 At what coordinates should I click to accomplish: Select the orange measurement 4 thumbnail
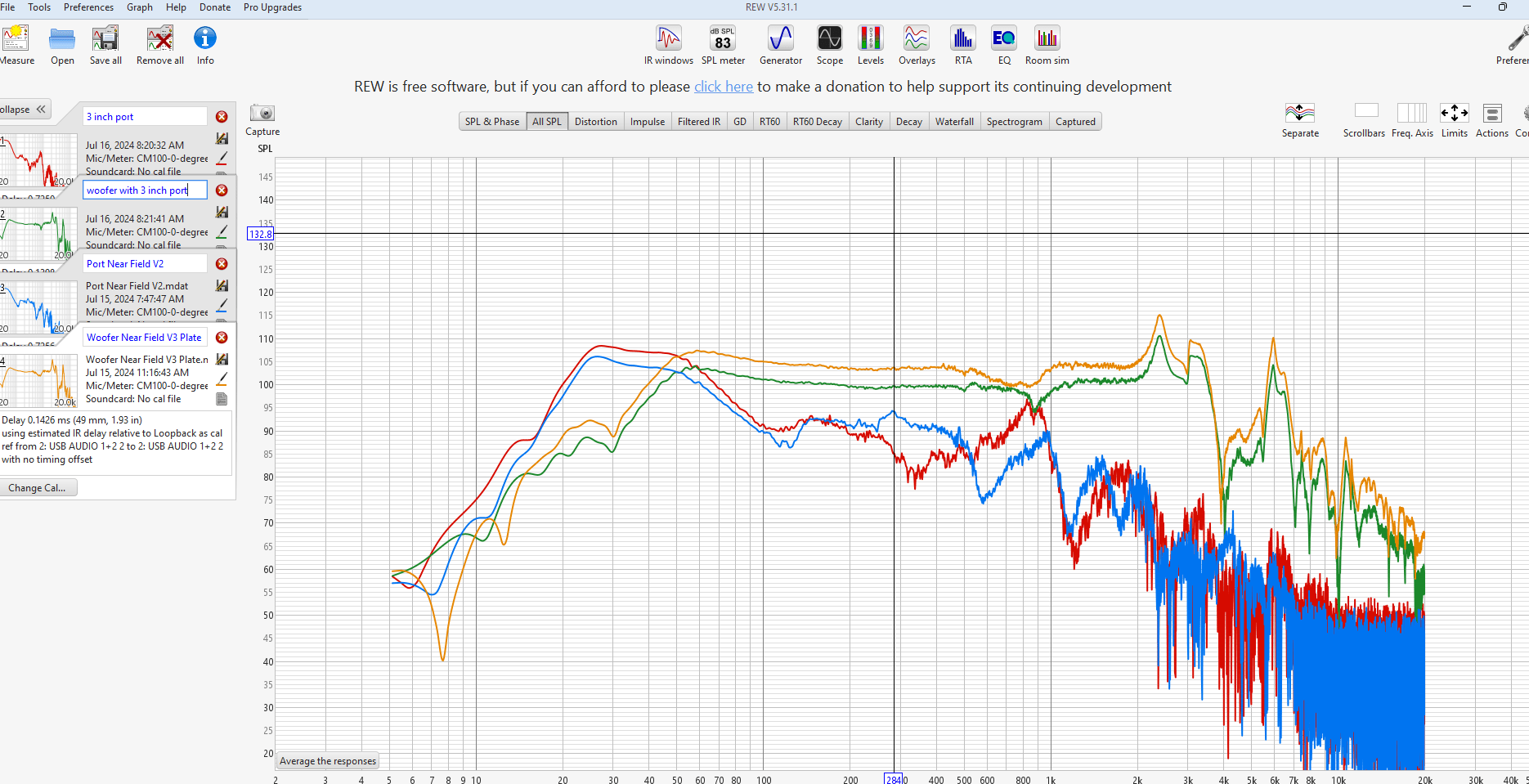pyautogui.click(x=38, y=382)
